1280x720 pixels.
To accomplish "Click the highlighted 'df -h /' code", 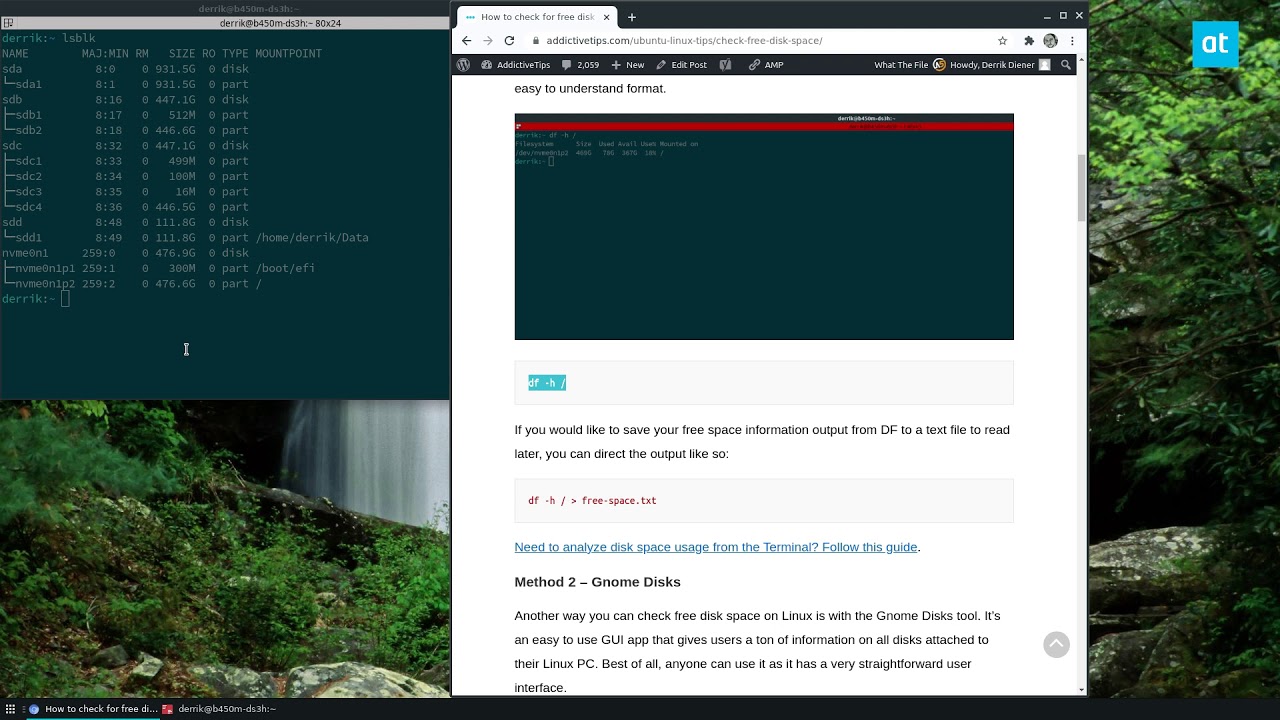I will click(x=547, y=383).
